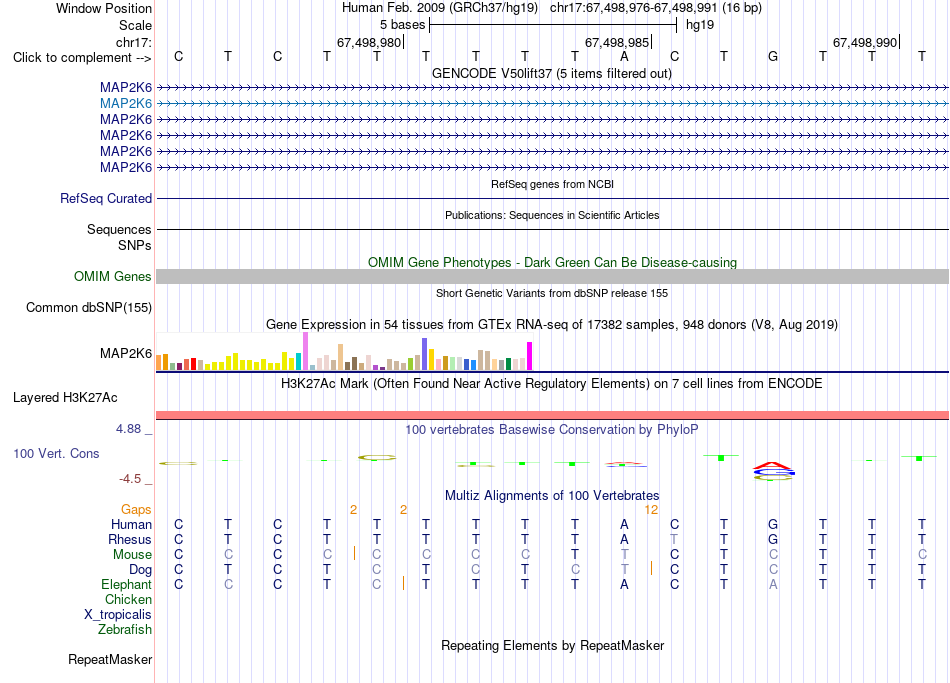The image size is (950, 683).
Task: Click the 67,498,980 coordinate marker
Action: [369, 42]
